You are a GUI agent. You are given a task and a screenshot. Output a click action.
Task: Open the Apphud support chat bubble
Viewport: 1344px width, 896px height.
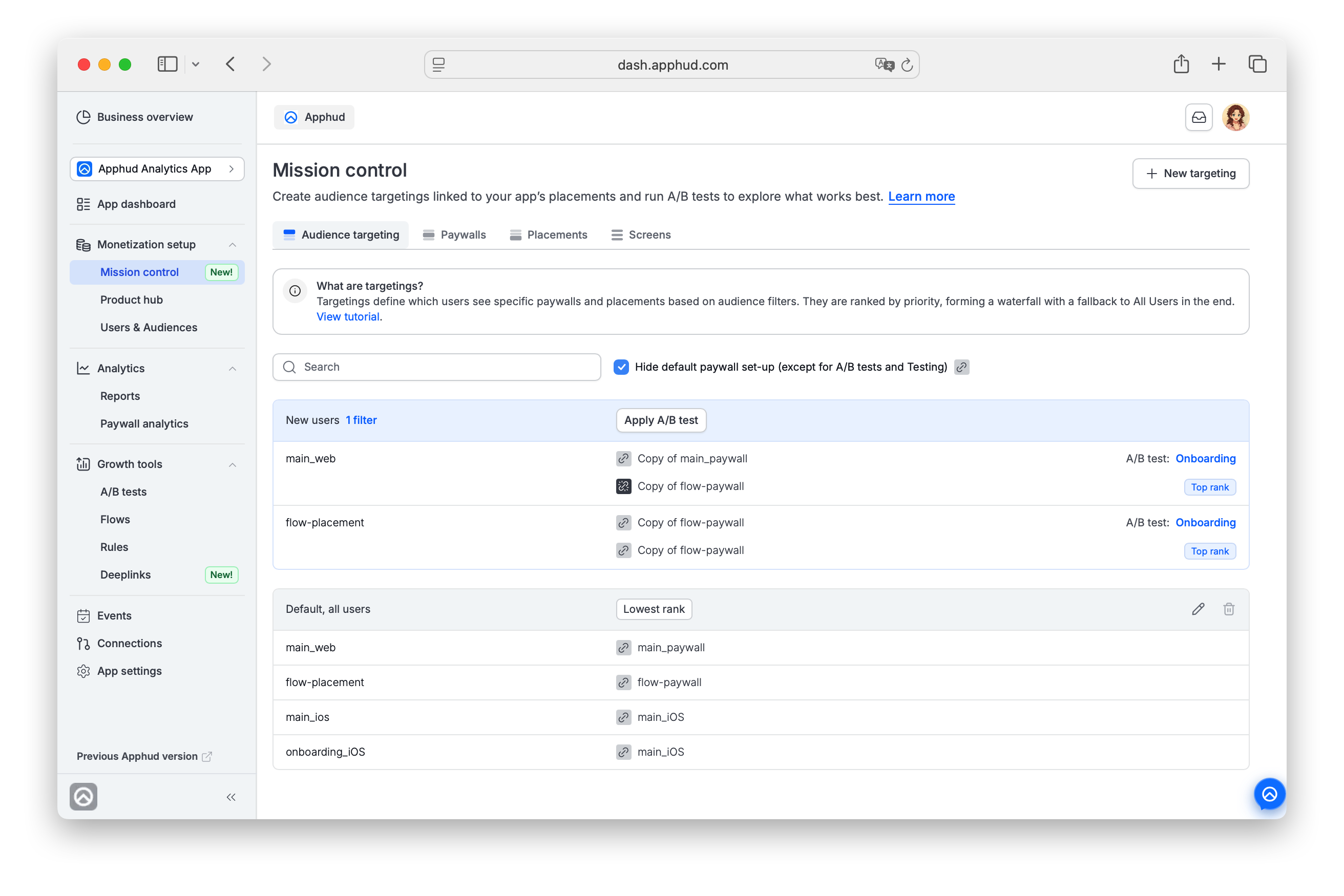(x=1269, y=794)
